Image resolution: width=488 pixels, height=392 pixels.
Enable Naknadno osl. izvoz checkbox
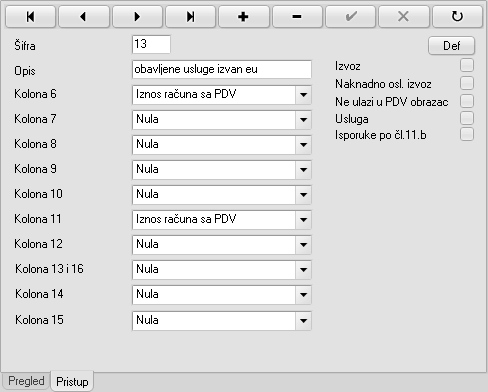467,83
